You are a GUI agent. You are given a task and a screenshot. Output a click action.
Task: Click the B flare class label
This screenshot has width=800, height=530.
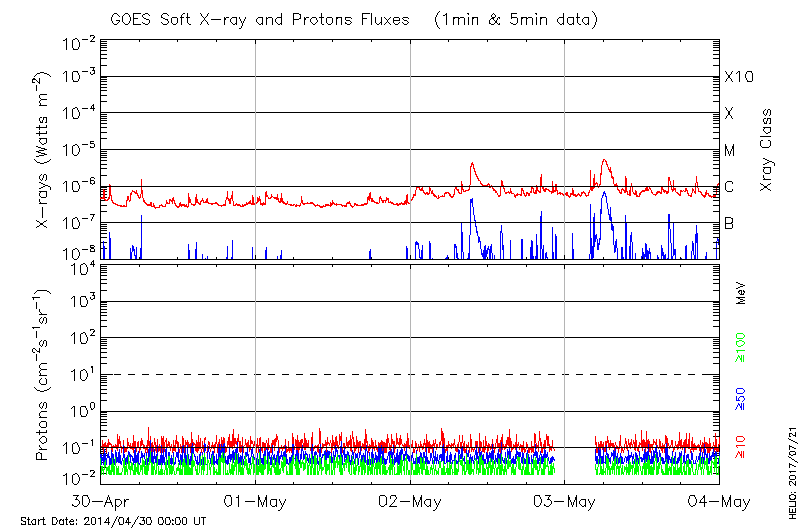(x=729, y=223)
